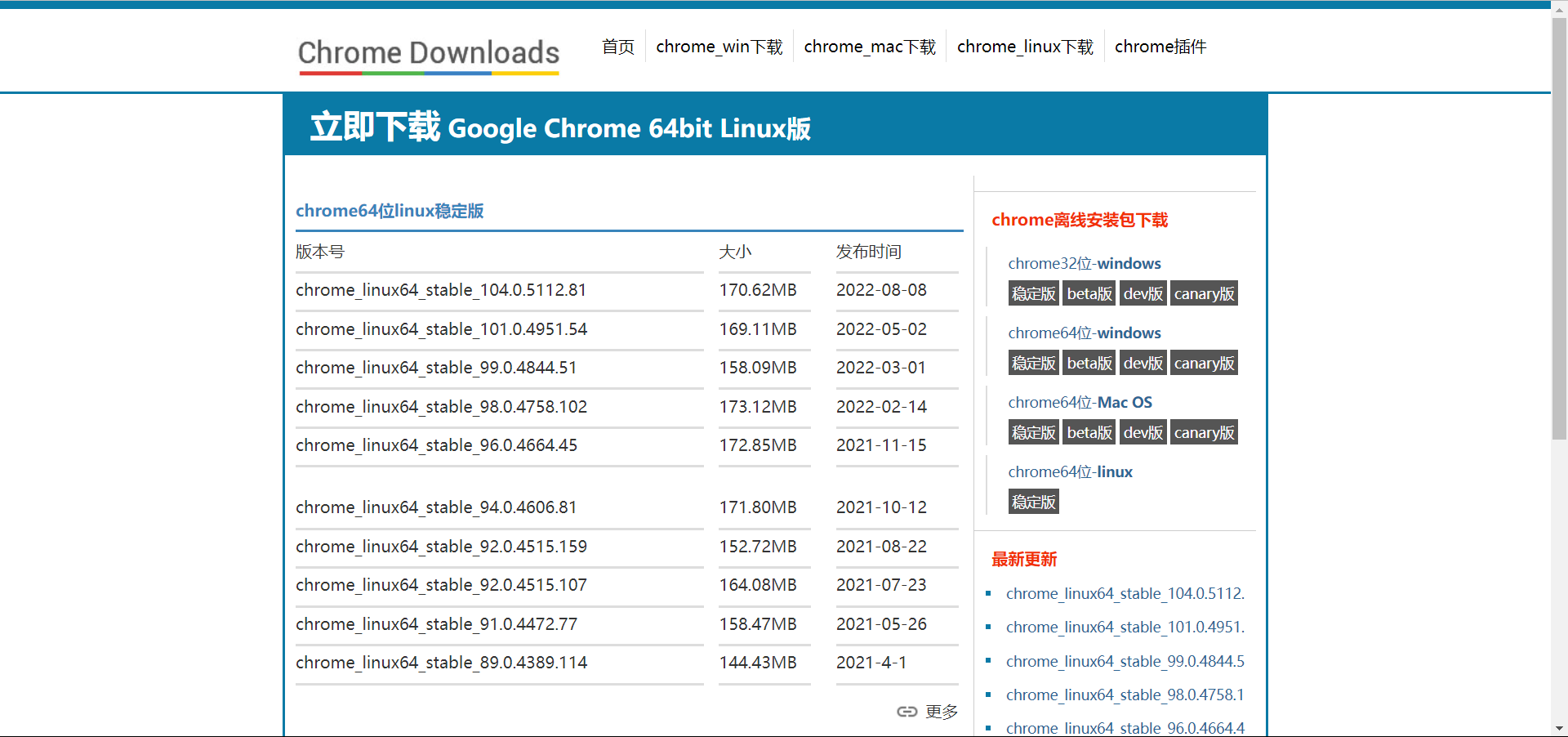Open the chrome_linux下载 navigation item

pos(1025,47)
